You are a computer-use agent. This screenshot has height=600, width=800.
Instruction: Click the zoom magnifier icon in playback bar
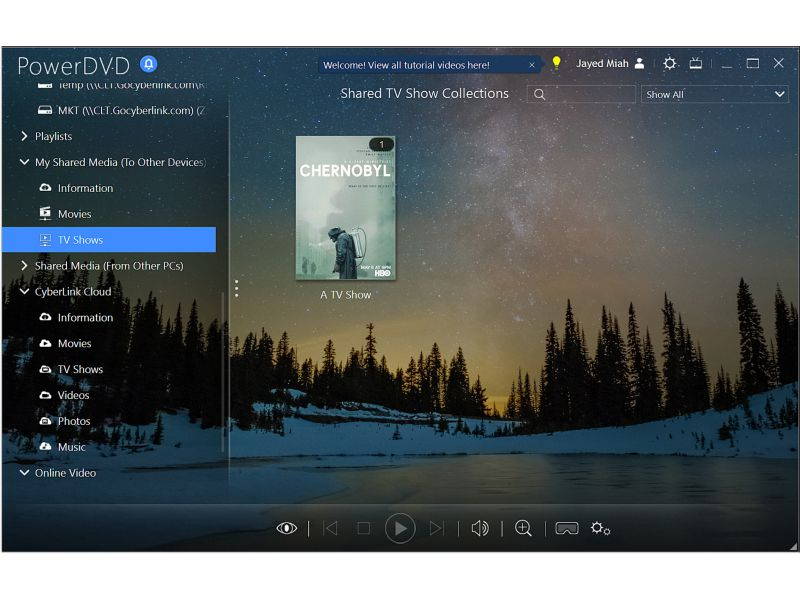pos(523,527)
